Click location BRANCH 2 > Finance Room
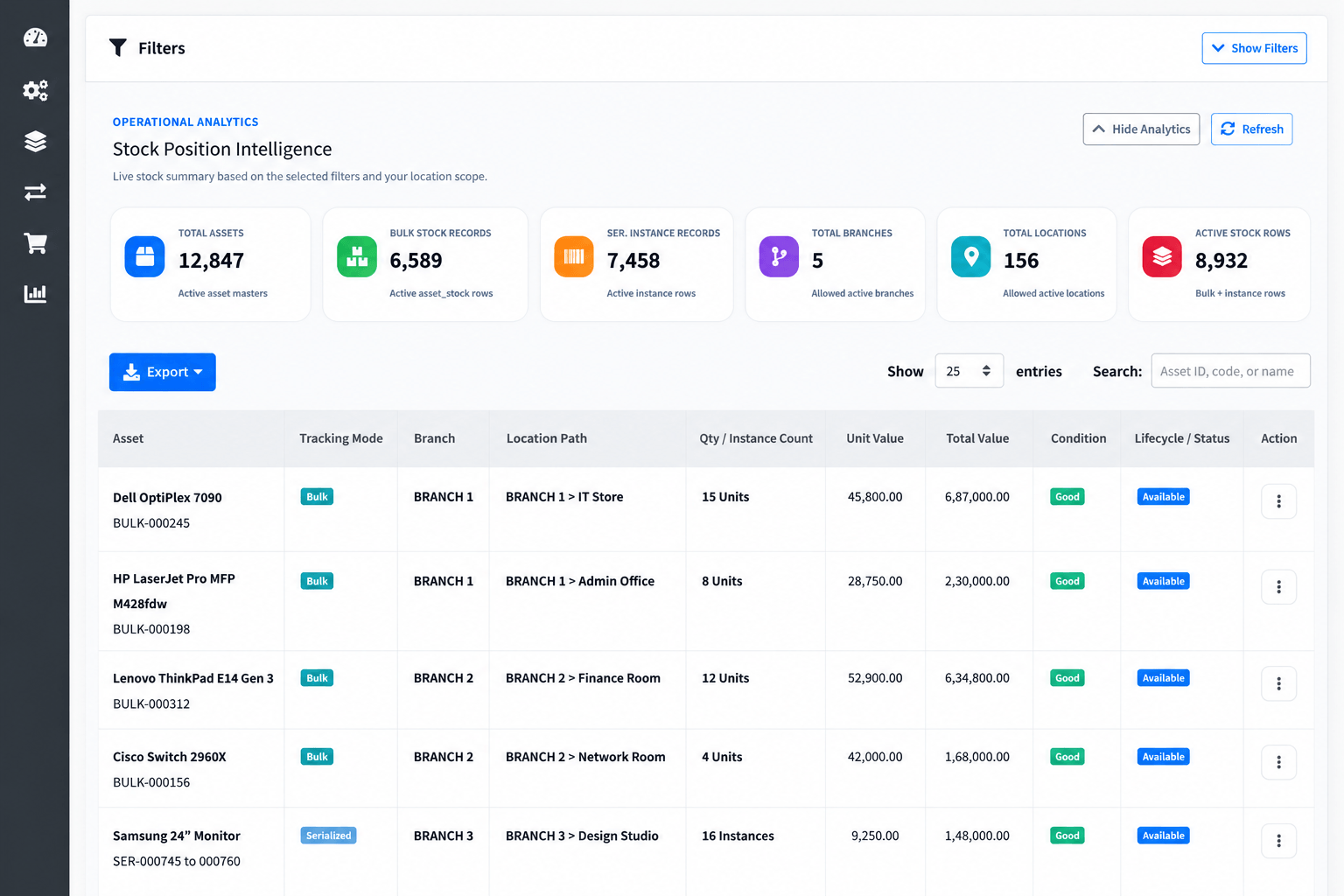Viewport: 1344px width, 896px height. click(x=583, y=678)
